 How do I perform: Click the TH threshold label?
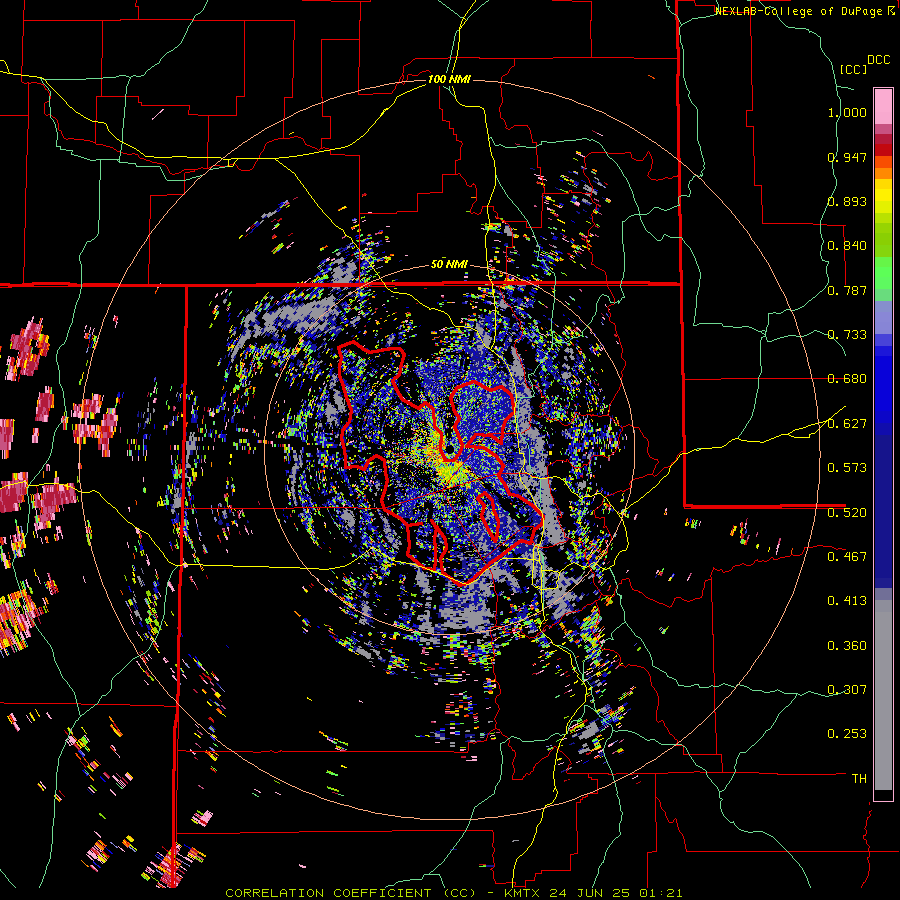(x=859, y=779)
